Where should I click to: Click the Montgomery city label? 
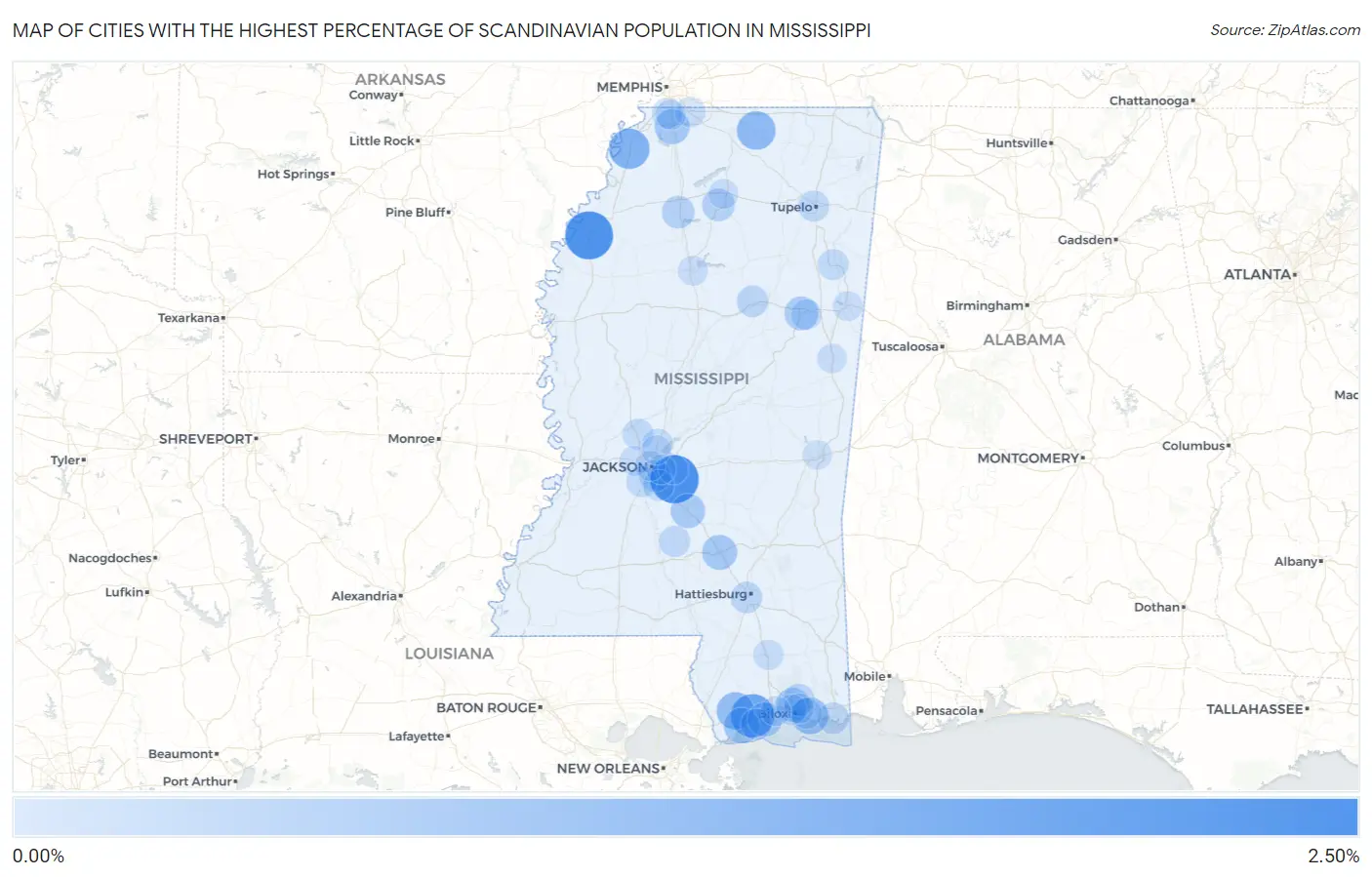coord(1029,458)
